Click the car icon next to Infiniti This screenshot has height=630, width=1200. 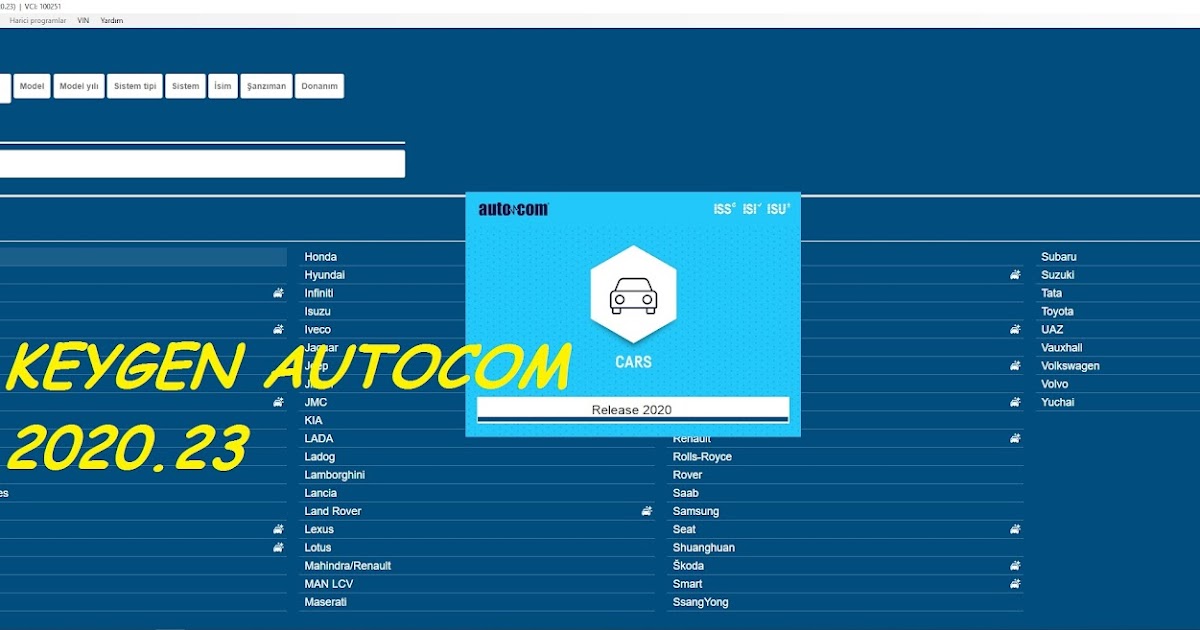pyautogui.click(x=277, y=292)
